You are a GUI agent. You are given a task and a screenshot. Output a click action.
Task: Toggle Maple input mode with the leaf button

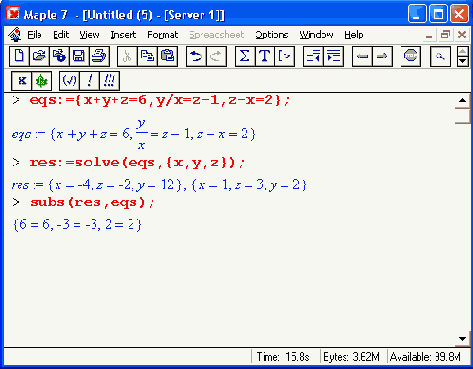(x=42, y=81)
